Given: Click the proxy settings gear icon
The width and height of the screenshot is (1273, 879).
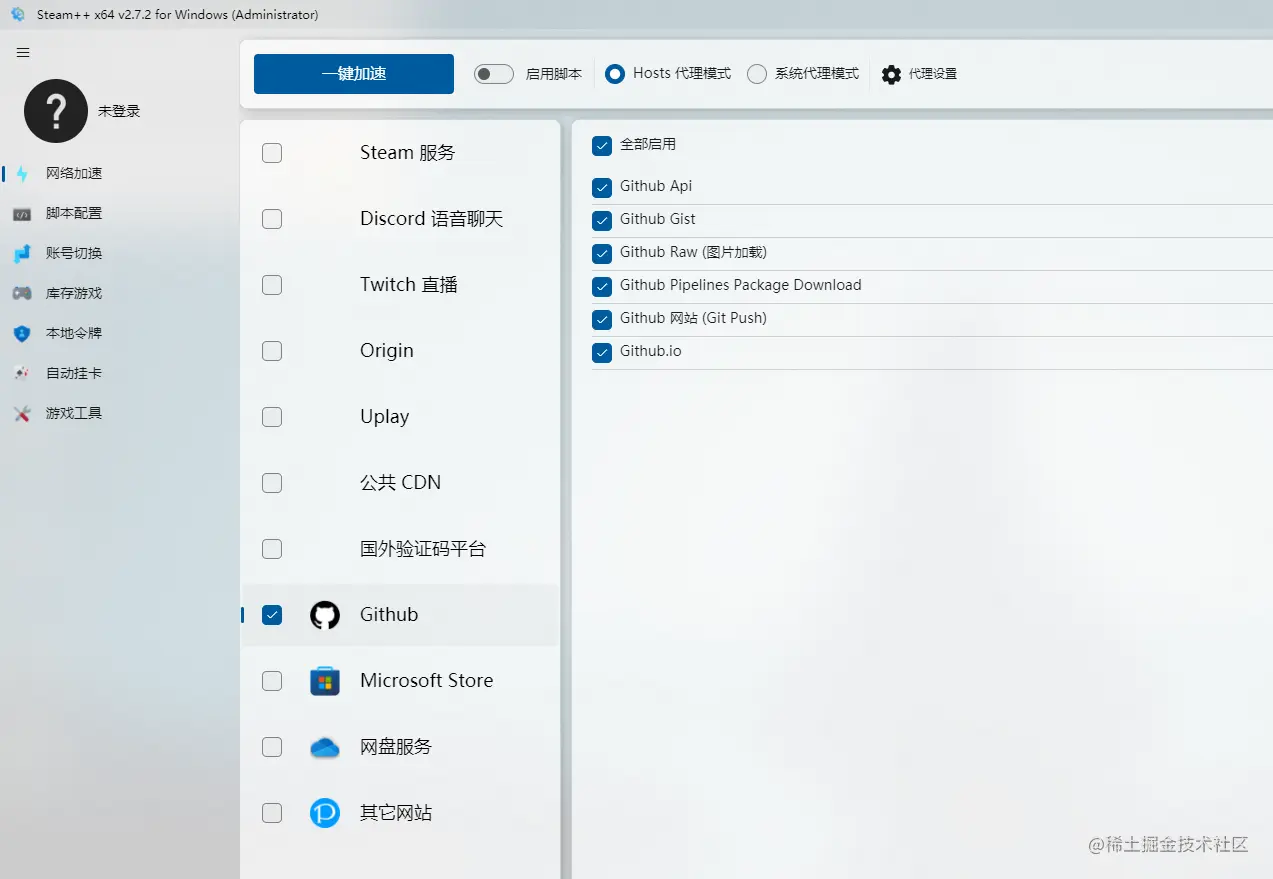Looking at the screenshot, I should point(891,74).
